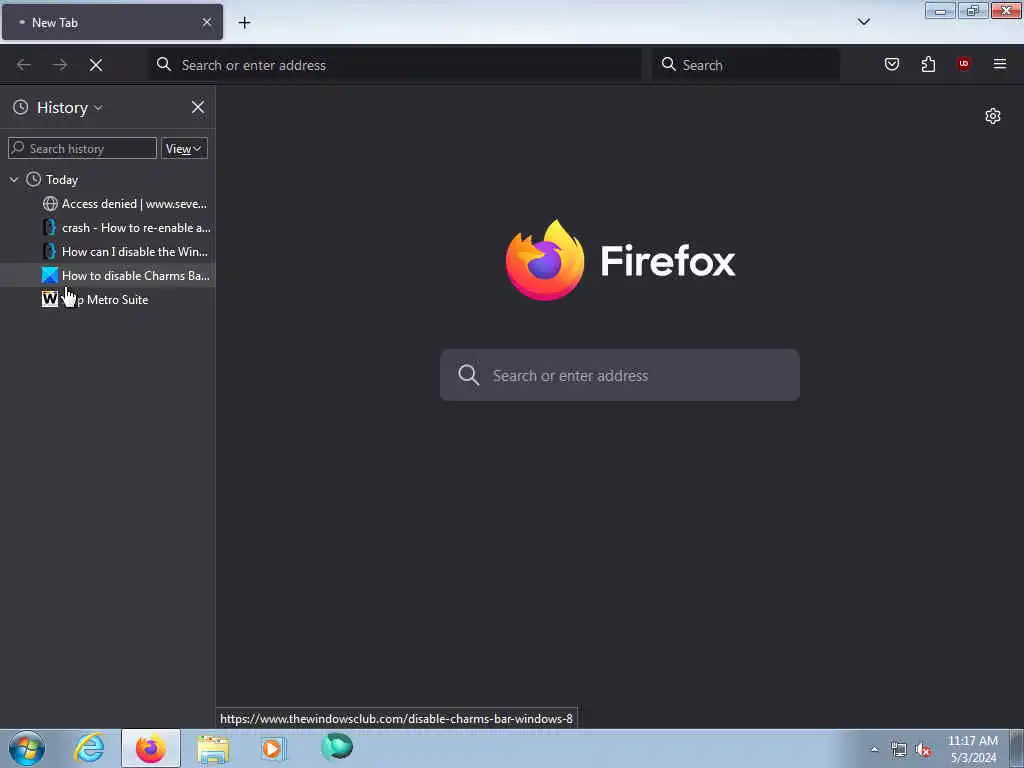This screenshot has height=768, width=1024.
Task: Launch Windows Media Player from the taskbar
Action: click(274, 748)
